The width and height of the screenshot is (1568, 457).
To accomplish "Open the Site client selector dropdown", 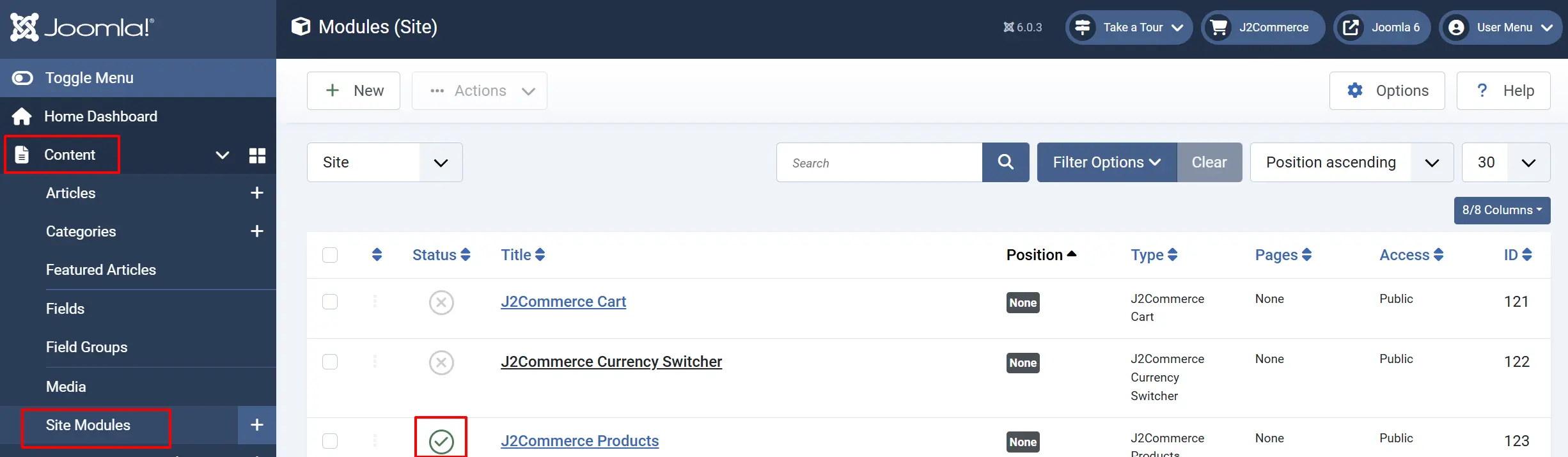I will (385, 162).
